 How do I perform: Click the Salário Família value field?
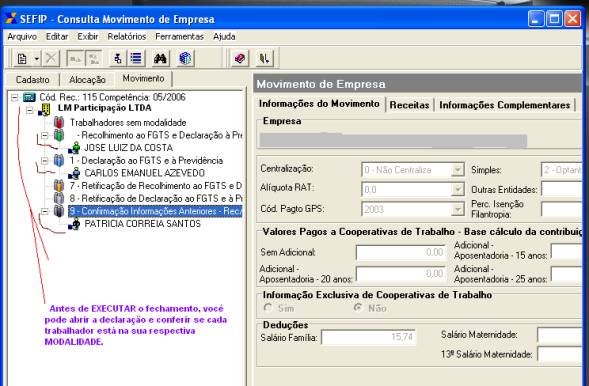point(369,337)
